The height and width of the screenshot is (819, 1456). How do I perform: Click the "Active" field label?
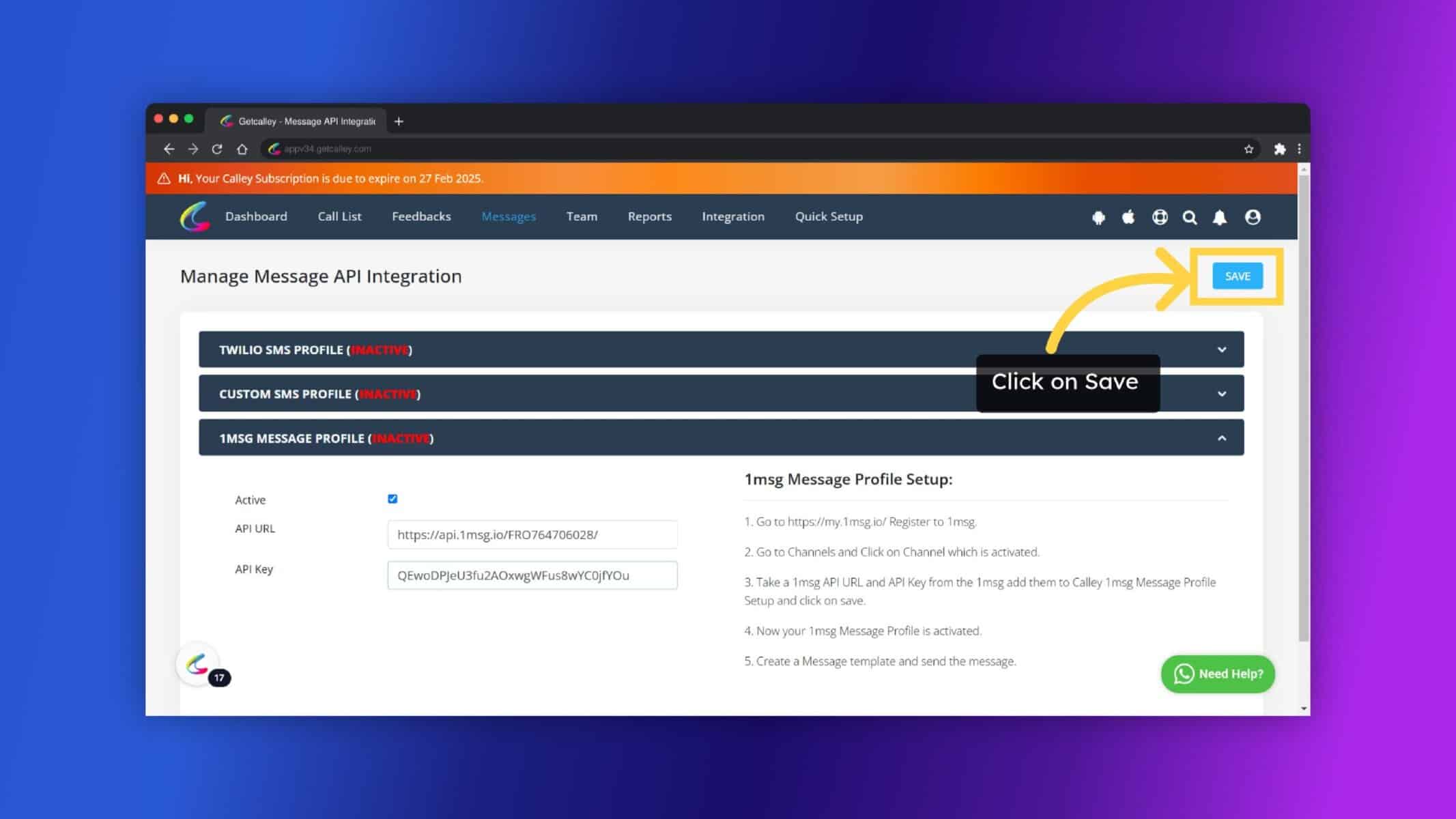[251, 500]
